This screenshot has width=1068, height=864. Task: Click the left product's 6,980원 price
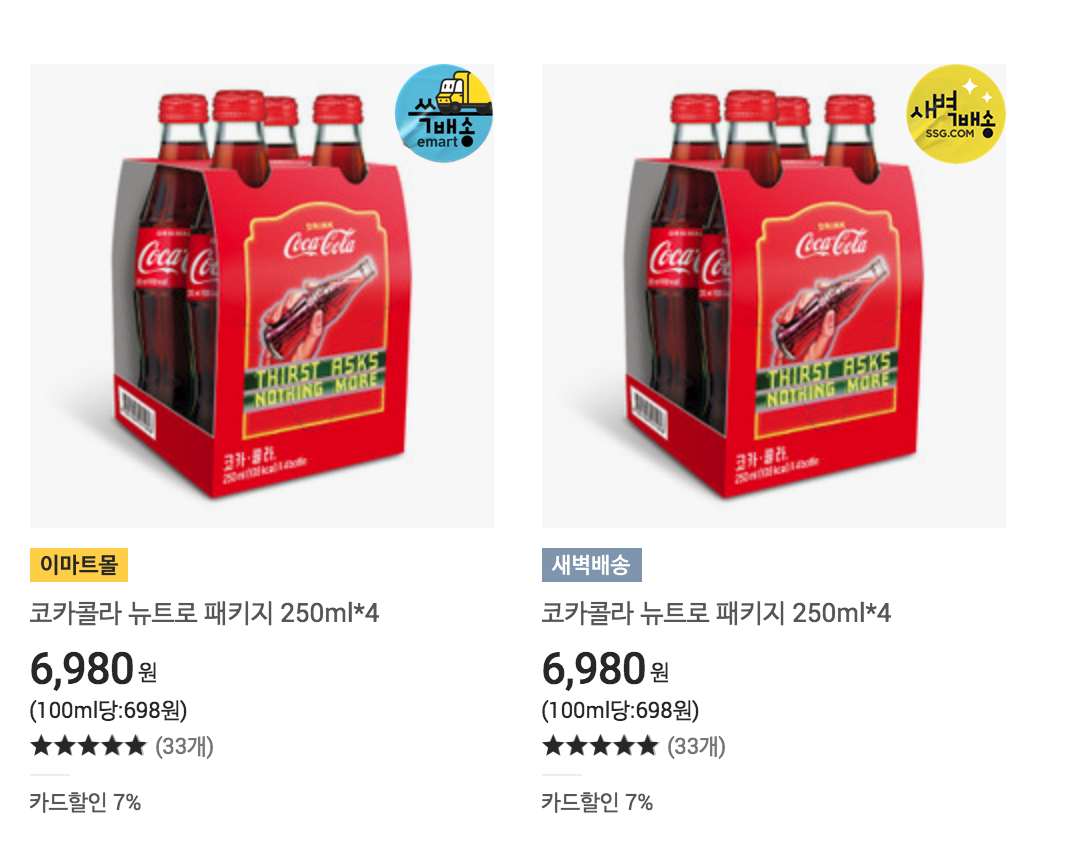coord(94,668)
